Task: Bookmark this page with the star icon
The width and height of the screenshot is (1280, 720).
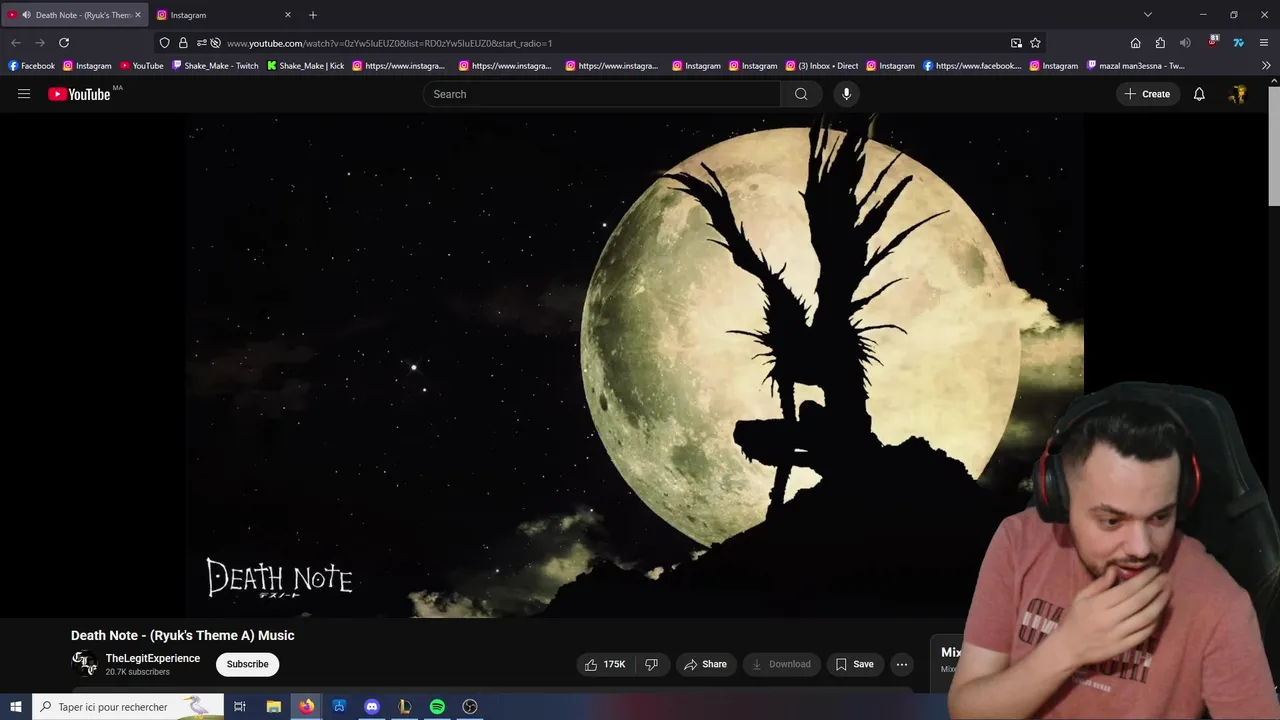Action: pyautogui.click(x=1035, y=43)
